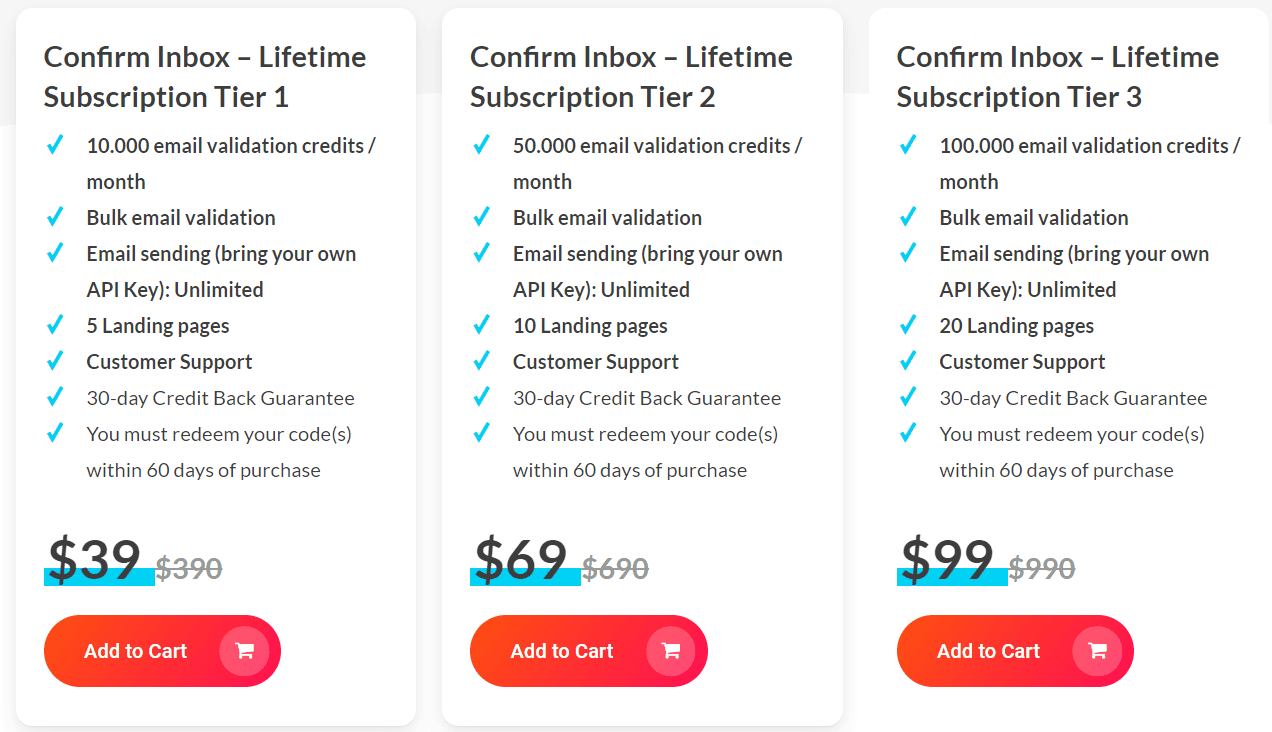Screen dimensions: 1272x732
Task: Click the checkmark beside 5 Landing pages
Action: click(55, 325)
